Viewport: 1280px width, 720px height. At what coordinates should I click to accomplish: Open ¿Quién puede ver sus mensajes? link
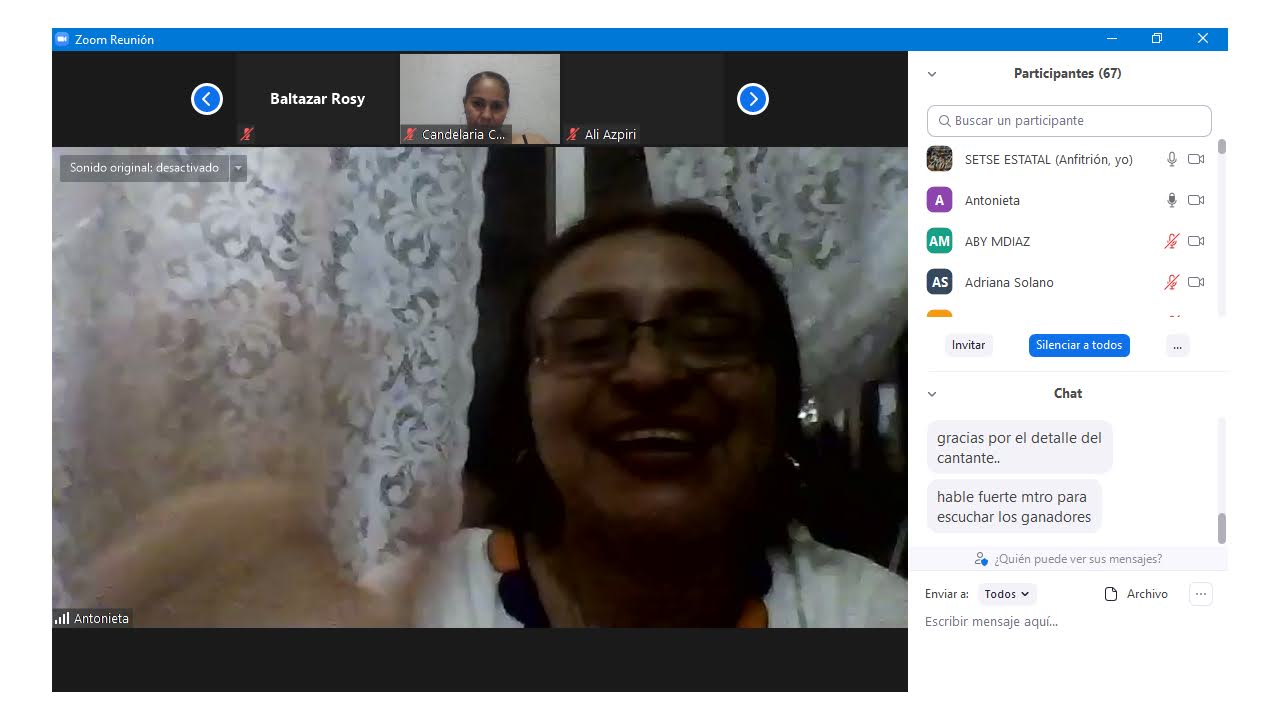click(1078, 559)
